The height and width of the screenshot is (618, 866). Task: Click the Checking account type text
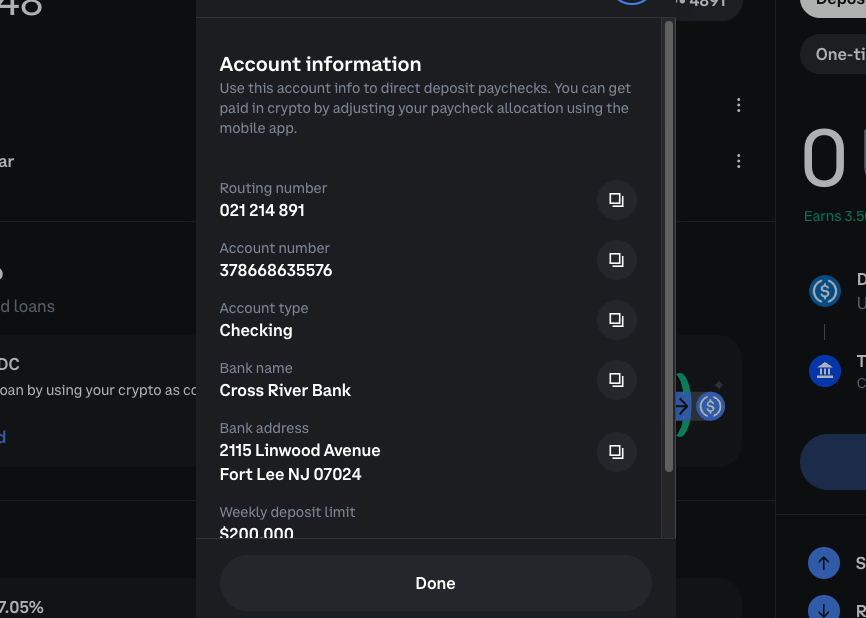tap(256, 331)
